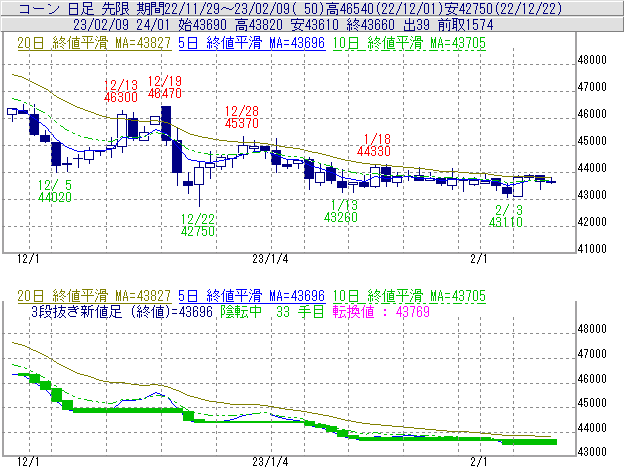Click the 48000 axis label on upper chart

tap(592, 60)
